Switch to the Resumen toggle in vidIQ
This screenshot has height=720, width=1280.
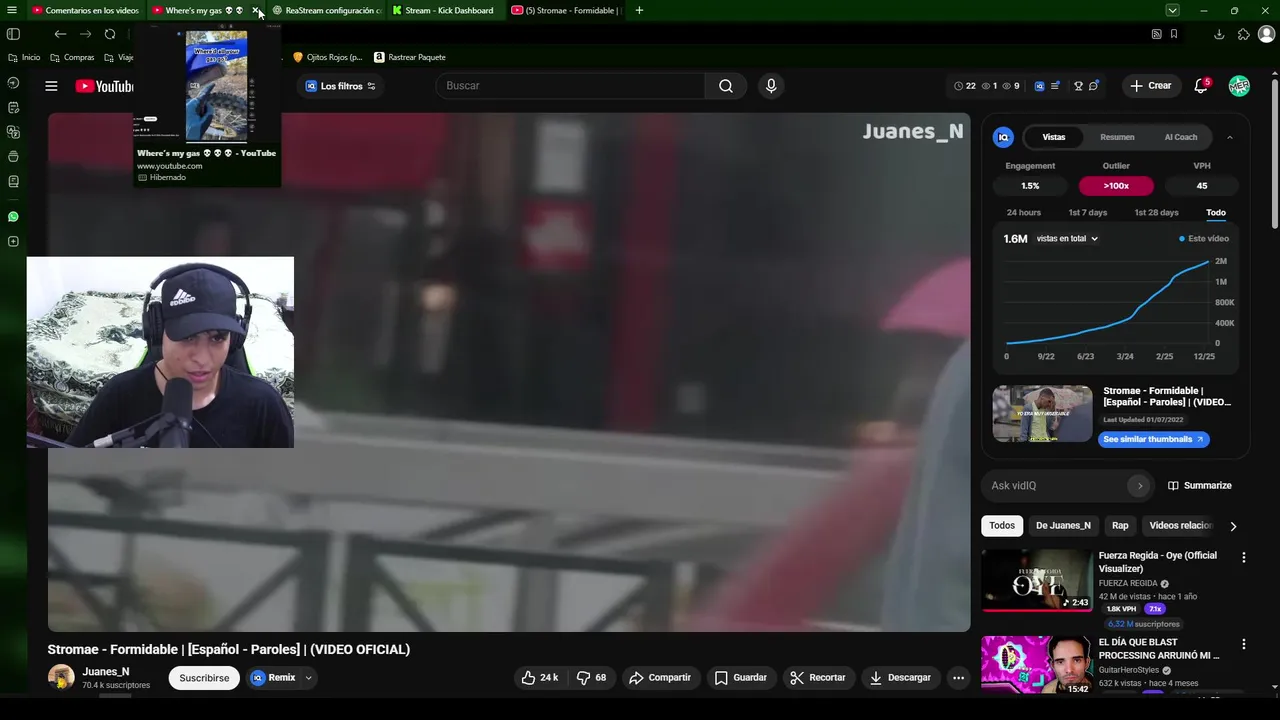(1117, 137)
